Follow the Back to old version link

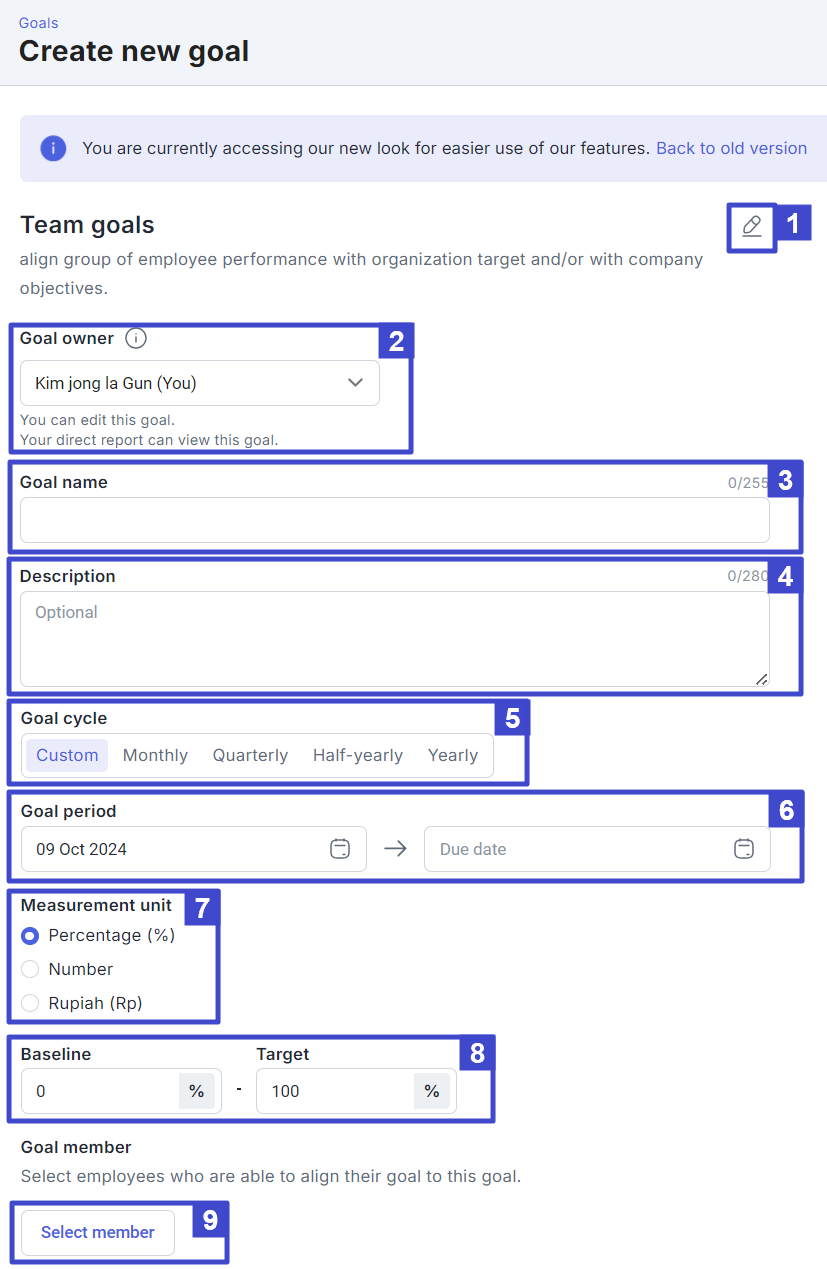731,148
